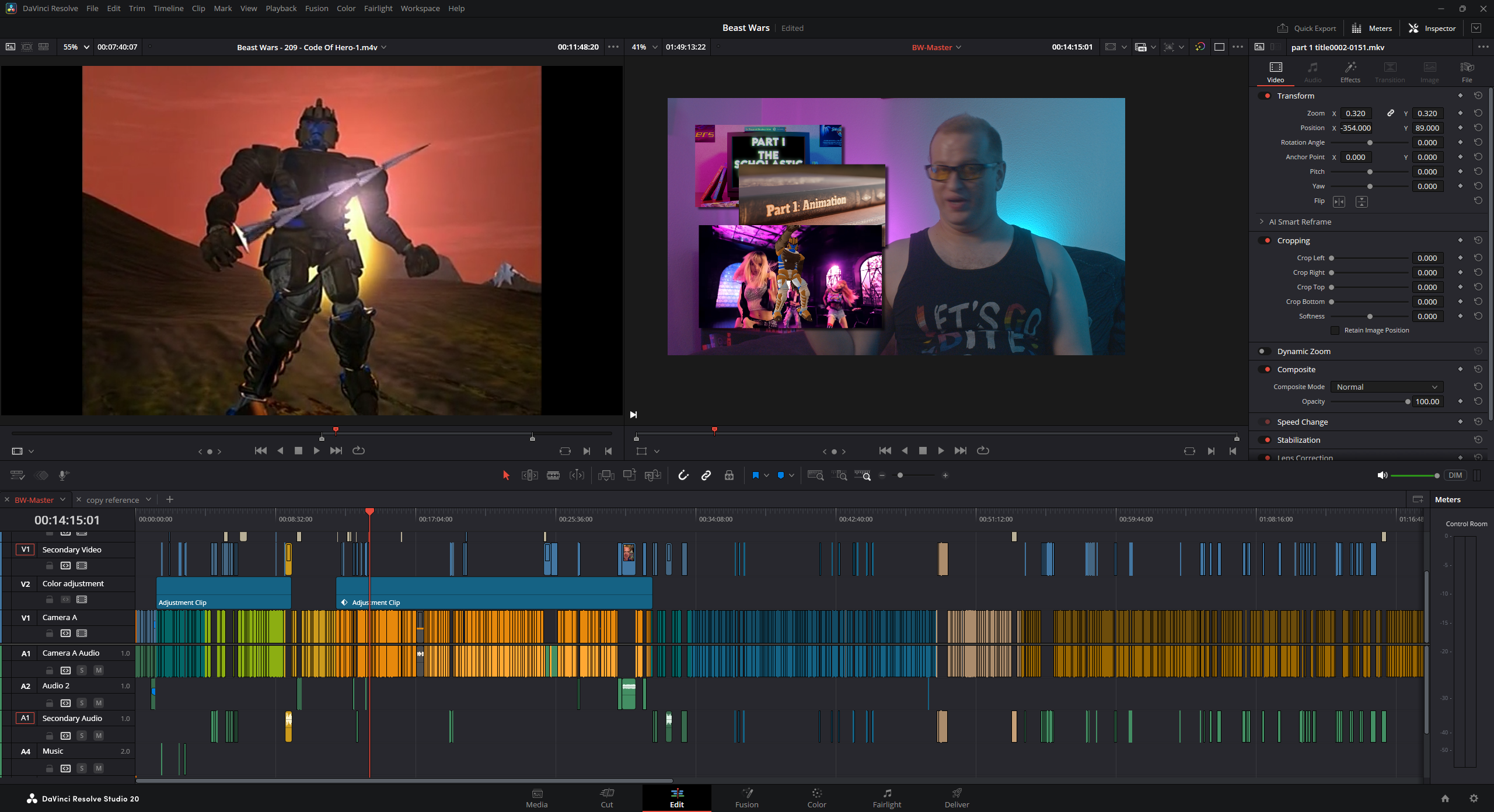Open the source viewer 55% zoom dropdown
The width and height of the screenshot is (1494, 812).
point(76,47)
